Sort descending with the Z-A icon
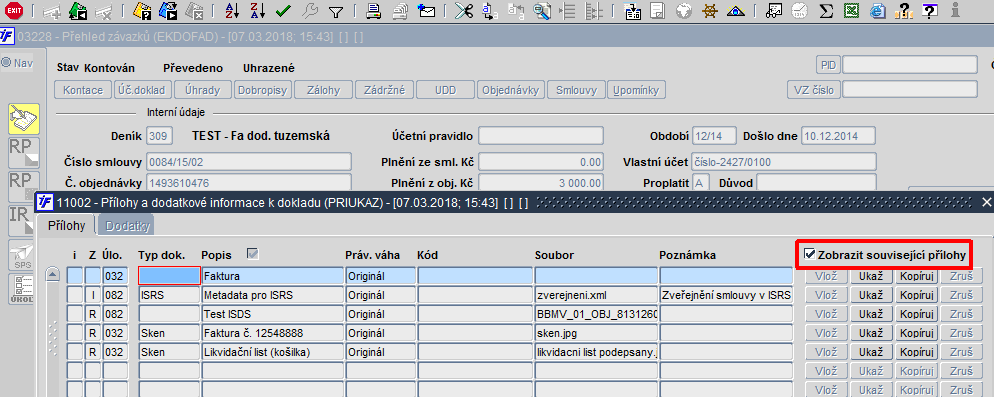The width and height of the screenshot is (994, 397). 257,11
